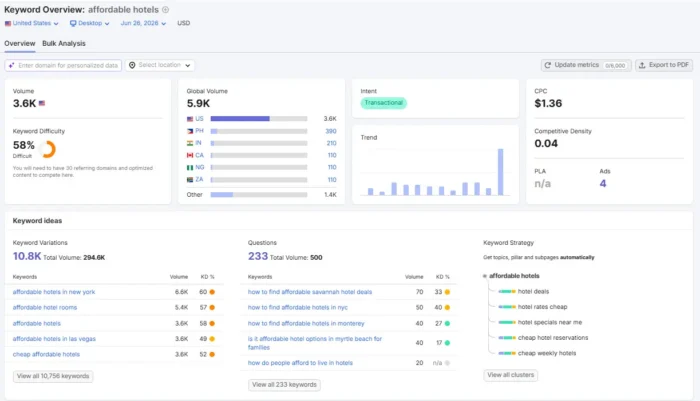Open affordable hotels in new york keyword
The width and height of the screenshot is (700, 401).
(54, 292)
